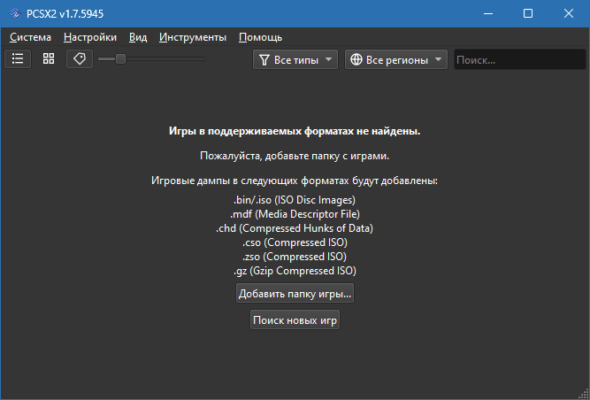Image resolution: width=590 pixels, height=400 pixels.
Task: Close the PCSX2 window
Action: [569, 14]
